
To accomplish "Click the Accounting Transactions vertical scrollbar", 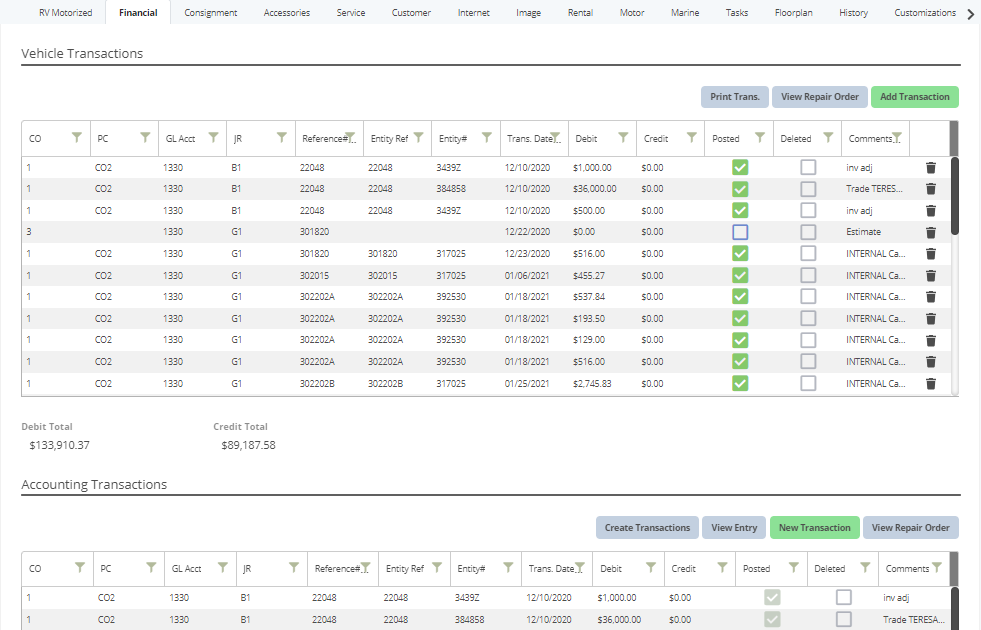I will click(x=954, y=607).
